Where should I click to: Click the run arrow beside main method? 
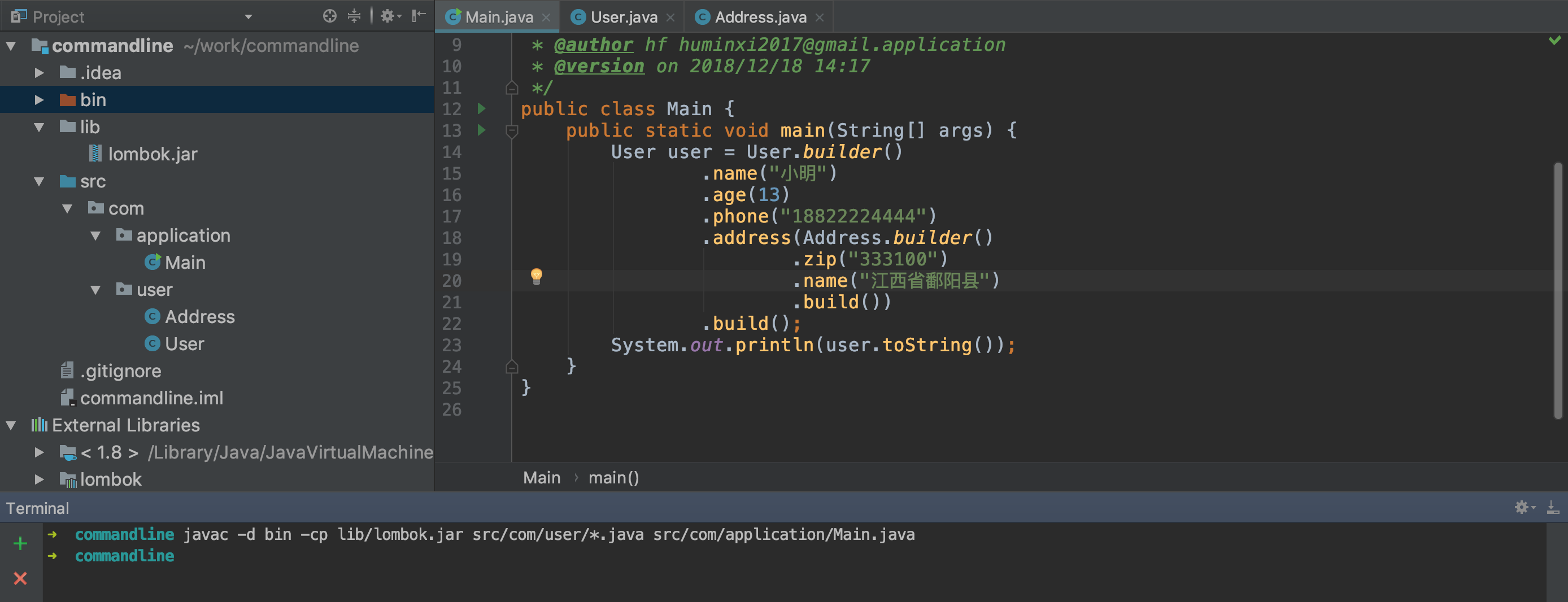pyautogui.click(x=481, y=130)
